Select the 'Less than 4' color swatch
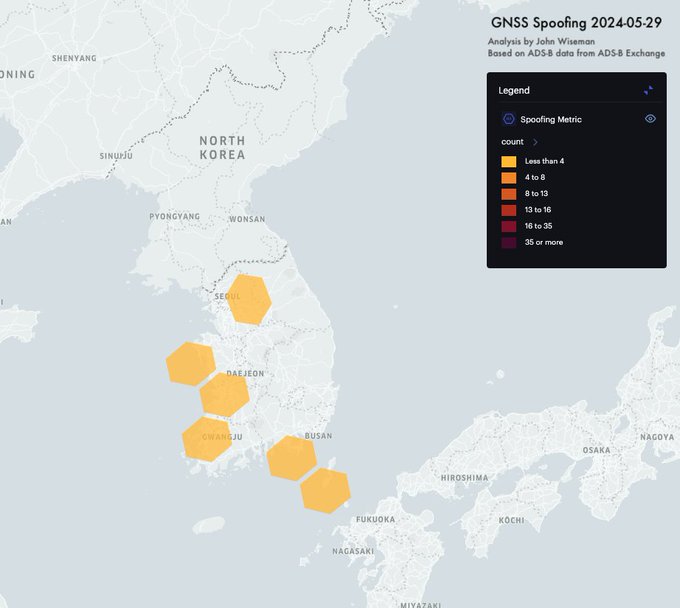The width and height of the screenshot is (680, 608). (509, 161)
